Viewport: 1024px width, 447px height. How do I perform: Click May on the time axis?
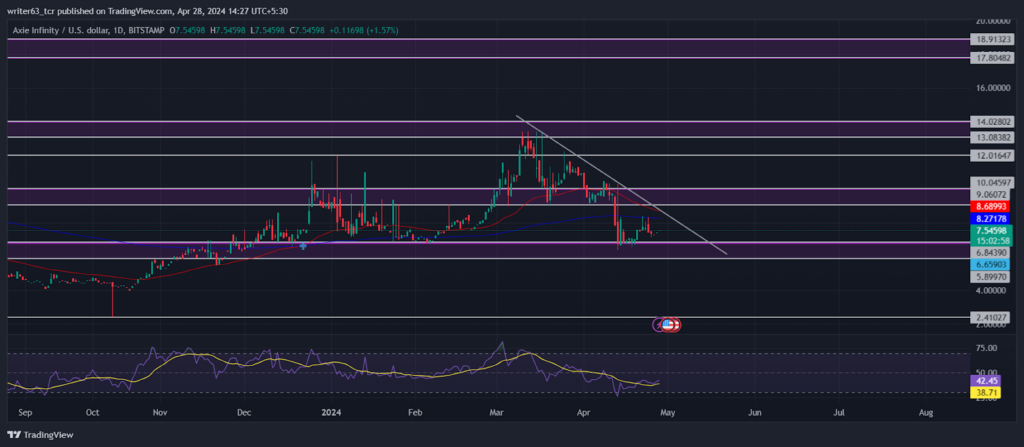click(x=666, y=413)
